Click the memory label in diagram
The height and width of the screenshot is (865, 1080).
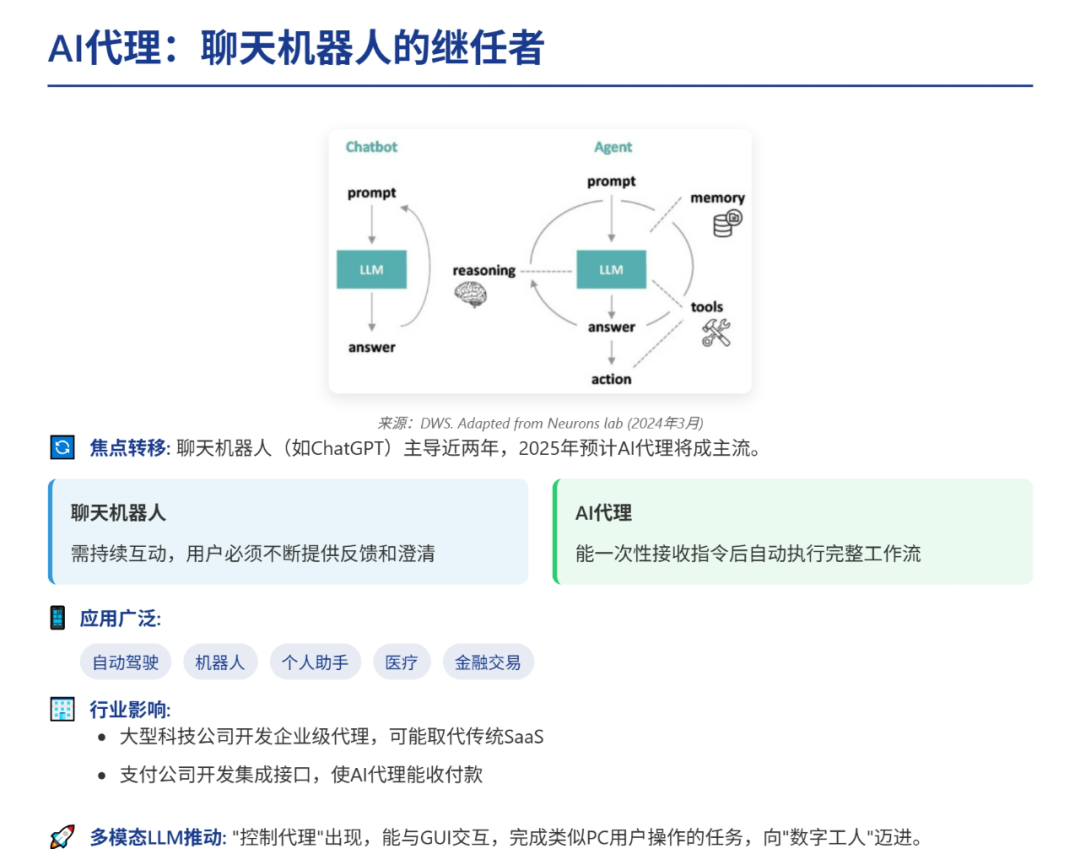717,198
